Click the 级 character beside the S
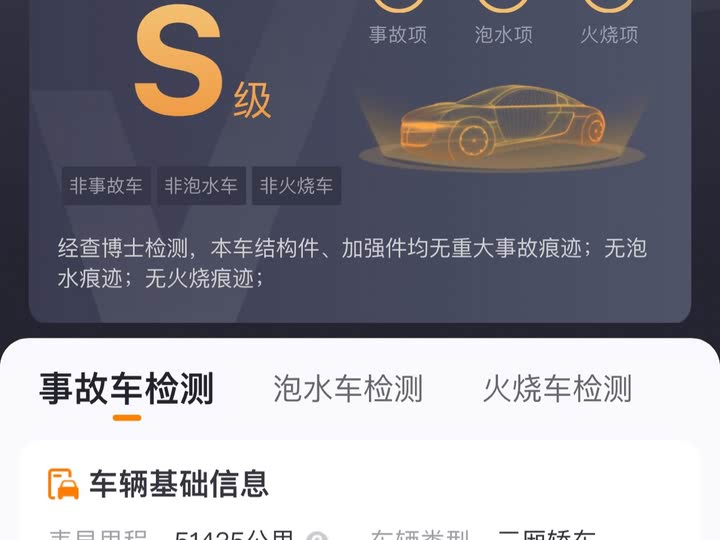The width and height of the screenshot is (720, 540). click(x=252, y=101)
